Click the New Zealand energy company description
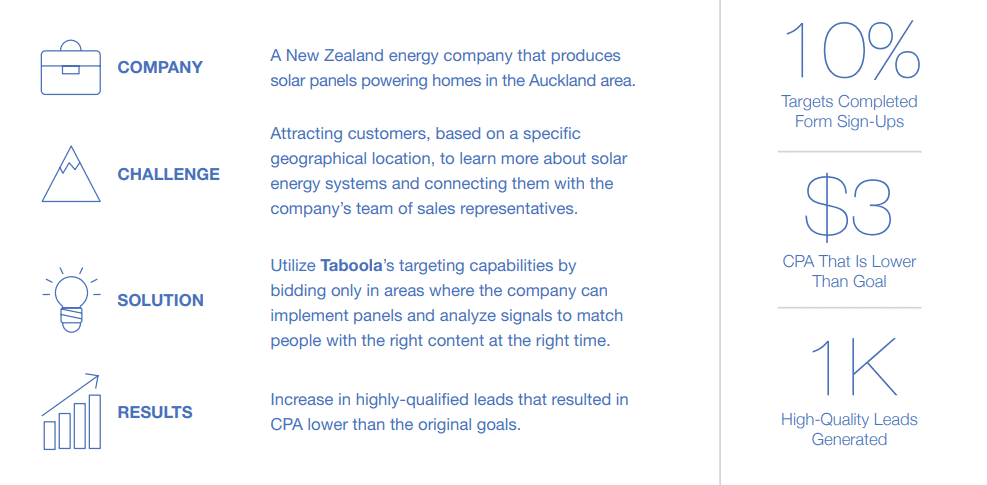This screenshot has width=987, height=485. click(x=451, y=68)
